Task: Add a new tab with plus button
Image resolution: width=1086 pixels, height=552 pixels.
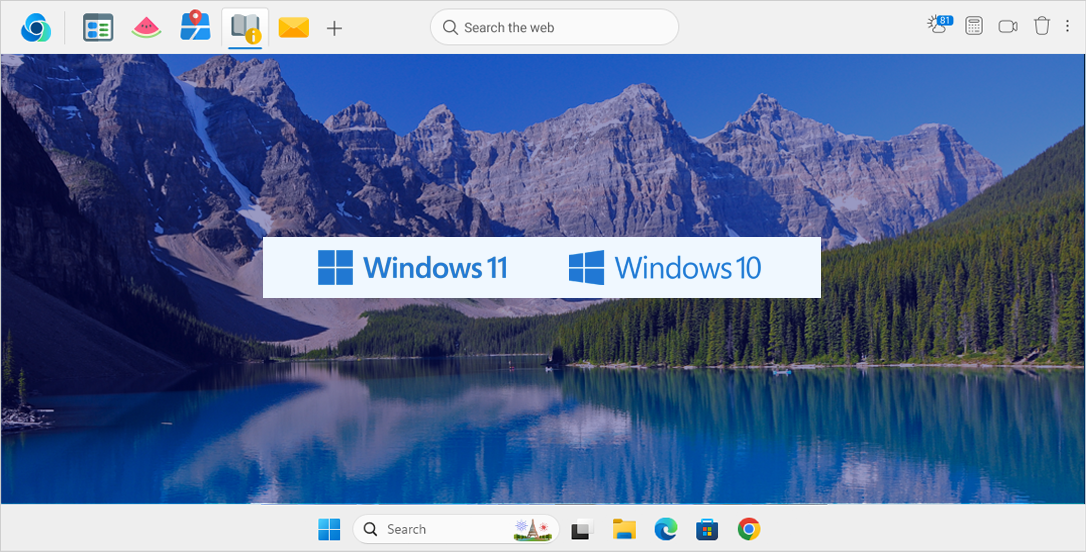Action: pos(335,28)
